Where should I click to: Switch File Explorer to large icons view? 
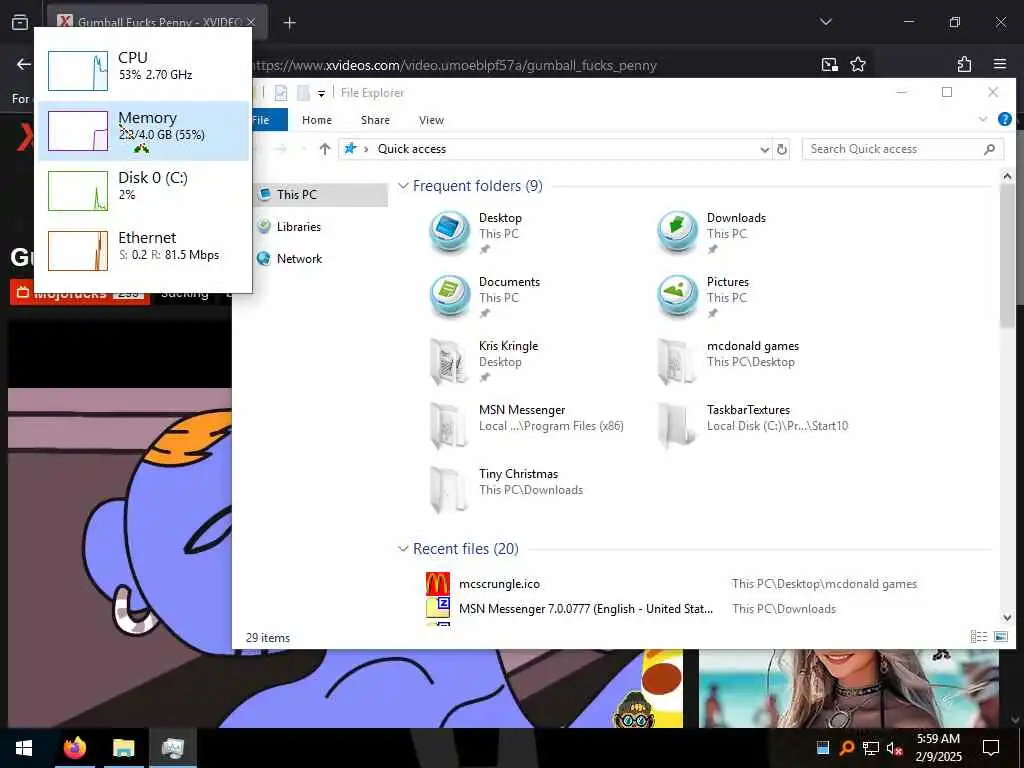click(x=1000, y=637)
